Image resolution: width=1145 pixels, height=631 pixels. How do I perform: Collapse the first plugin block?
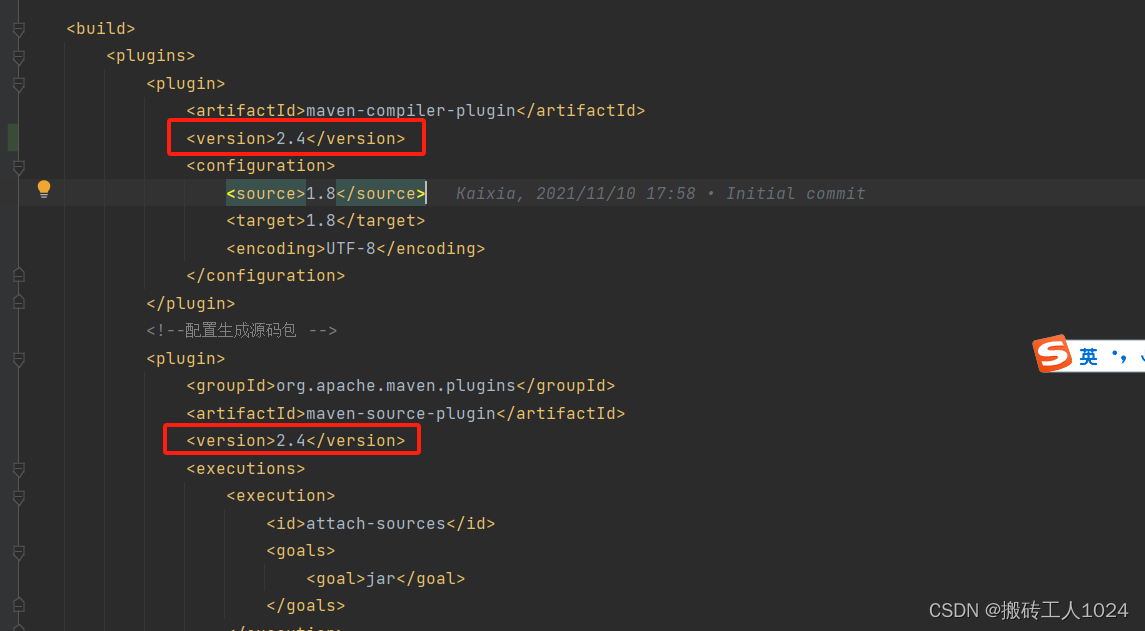pos(18,83)
